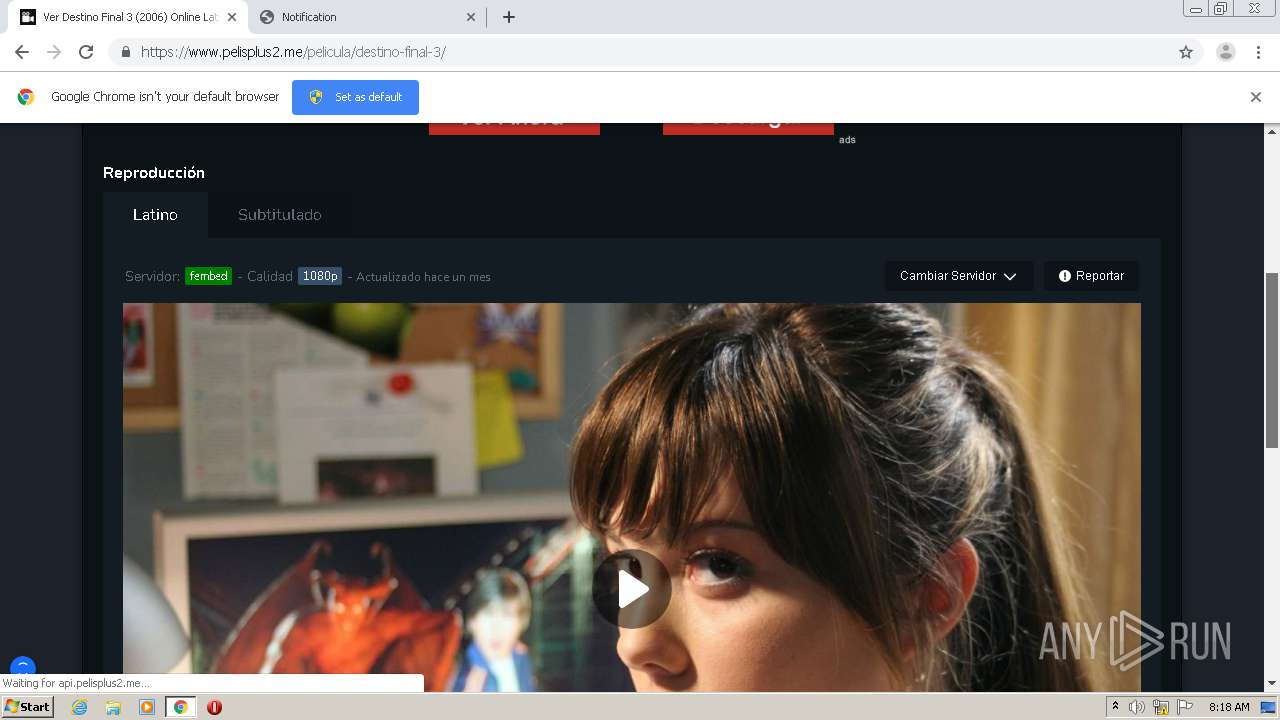Go forward in browser history
The height and width of the screenshot is (720, 1280).
pyautogui.click(x=54, y=52)
